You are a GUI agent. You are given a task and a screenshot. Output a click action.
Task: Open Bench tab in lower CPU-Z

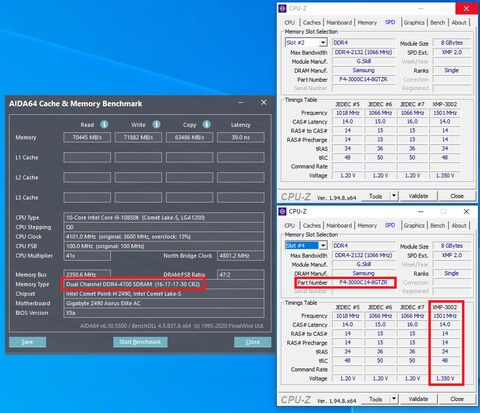(438, 225)
